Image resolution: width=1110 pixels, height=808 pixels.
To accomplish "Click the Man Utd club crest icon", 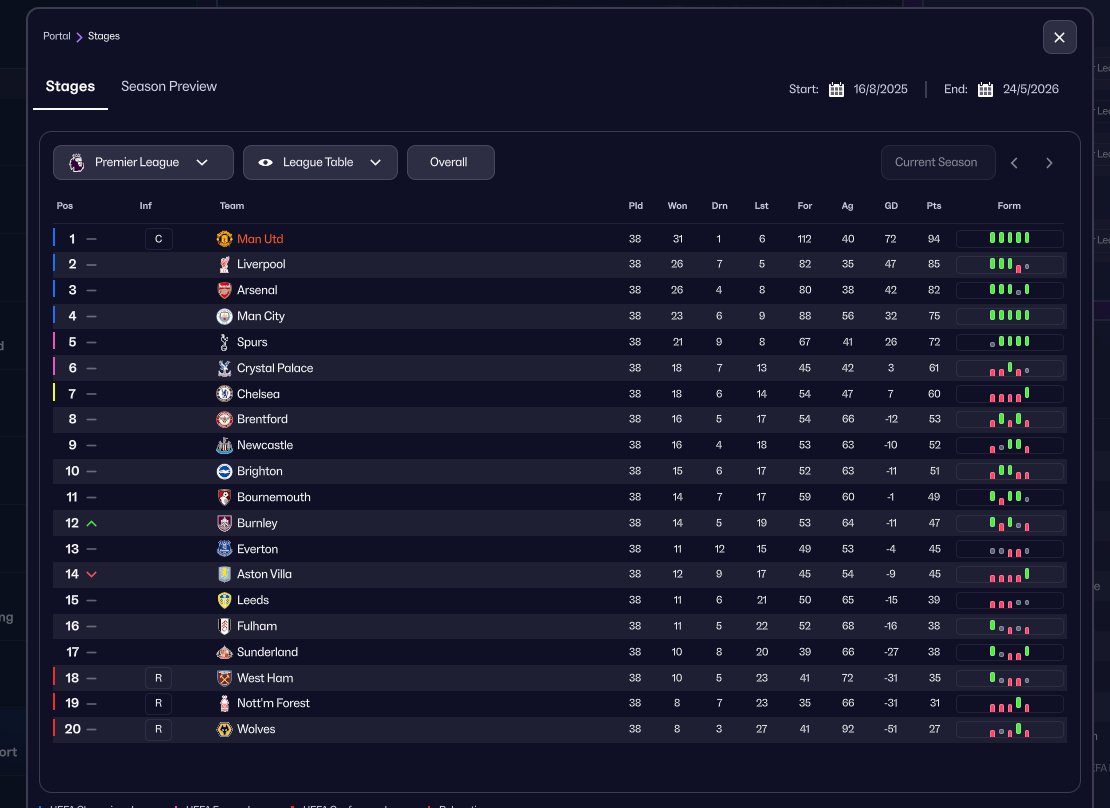I will (224, 239).
